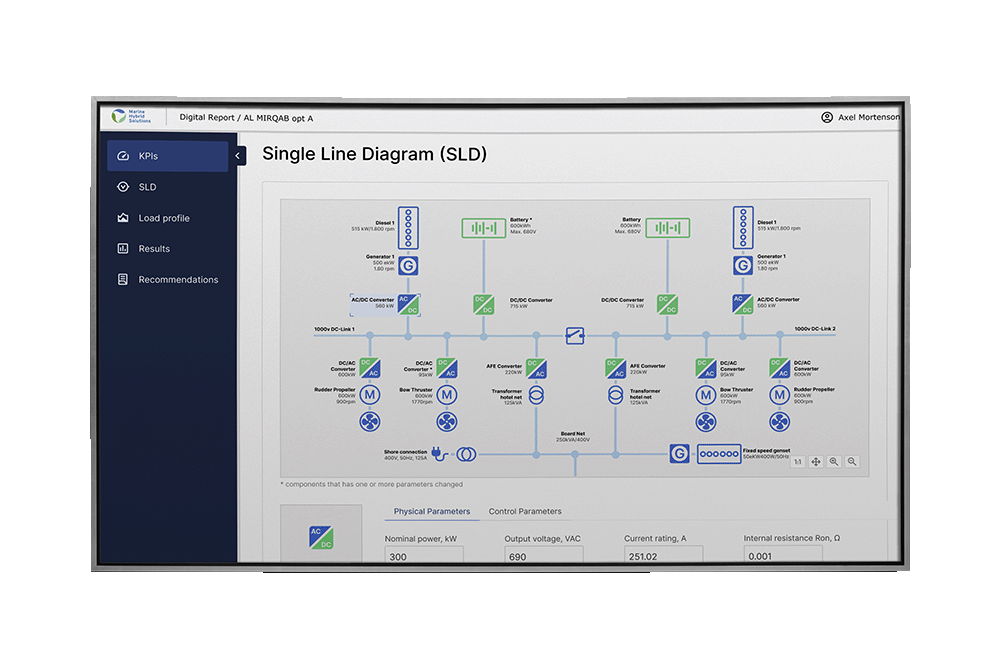
Task: Collapse the sidebar with the chevron arrow
Action: [x=239, y=156]
